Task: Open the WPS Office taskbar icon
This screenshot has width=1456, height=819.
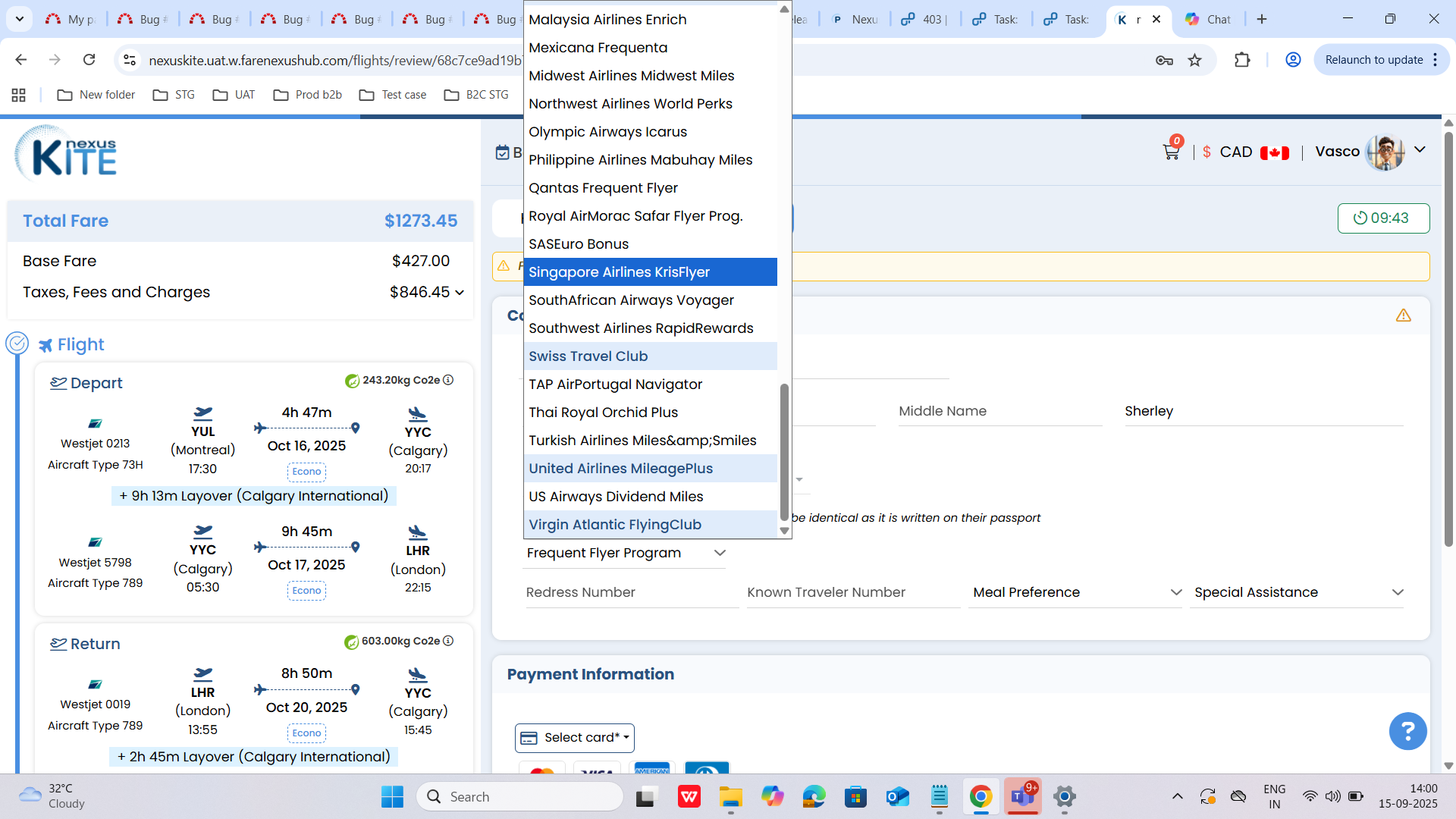Action: (689, 796)
